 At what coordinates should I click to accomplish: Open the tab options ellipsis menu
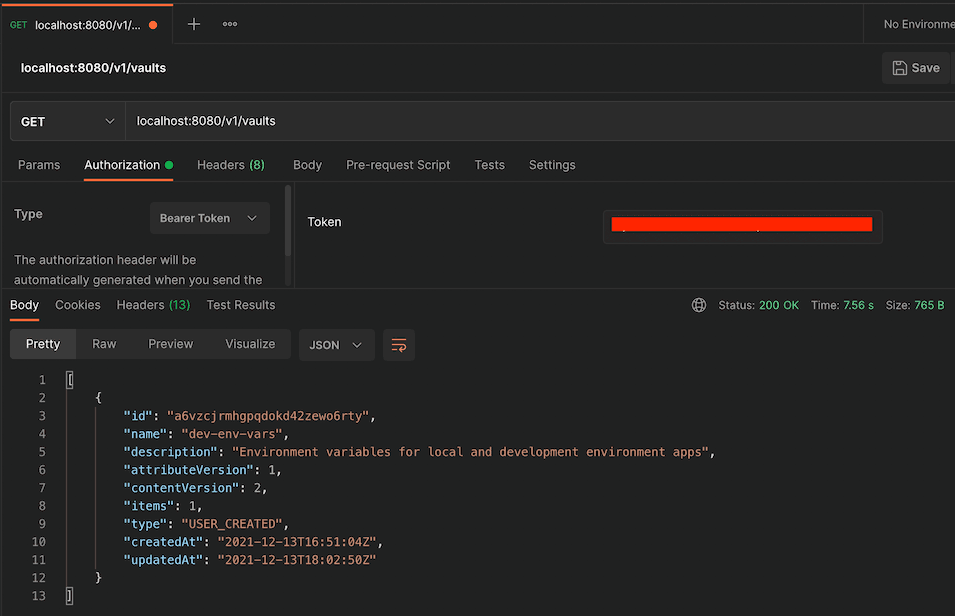pos(230,24)
